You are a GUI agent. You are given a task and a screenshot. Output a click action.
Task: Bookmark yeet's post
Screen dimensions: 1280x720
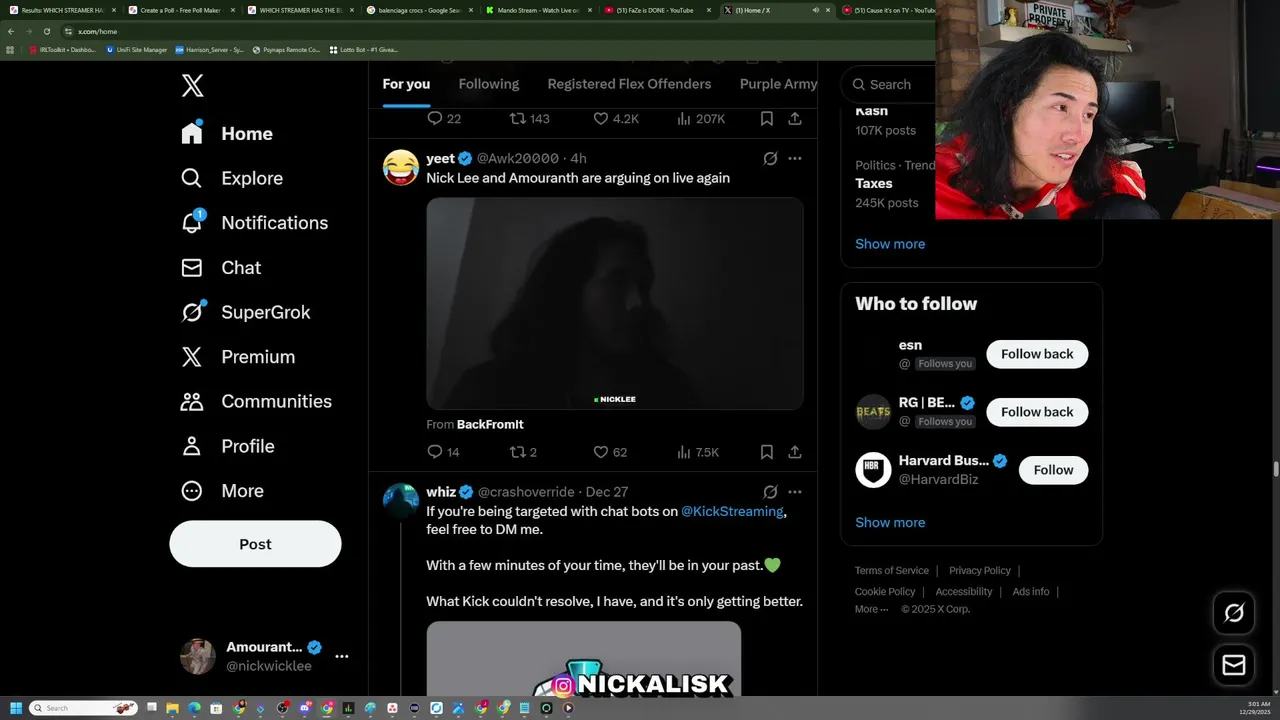pyautogui.click(x=767, y=452)
